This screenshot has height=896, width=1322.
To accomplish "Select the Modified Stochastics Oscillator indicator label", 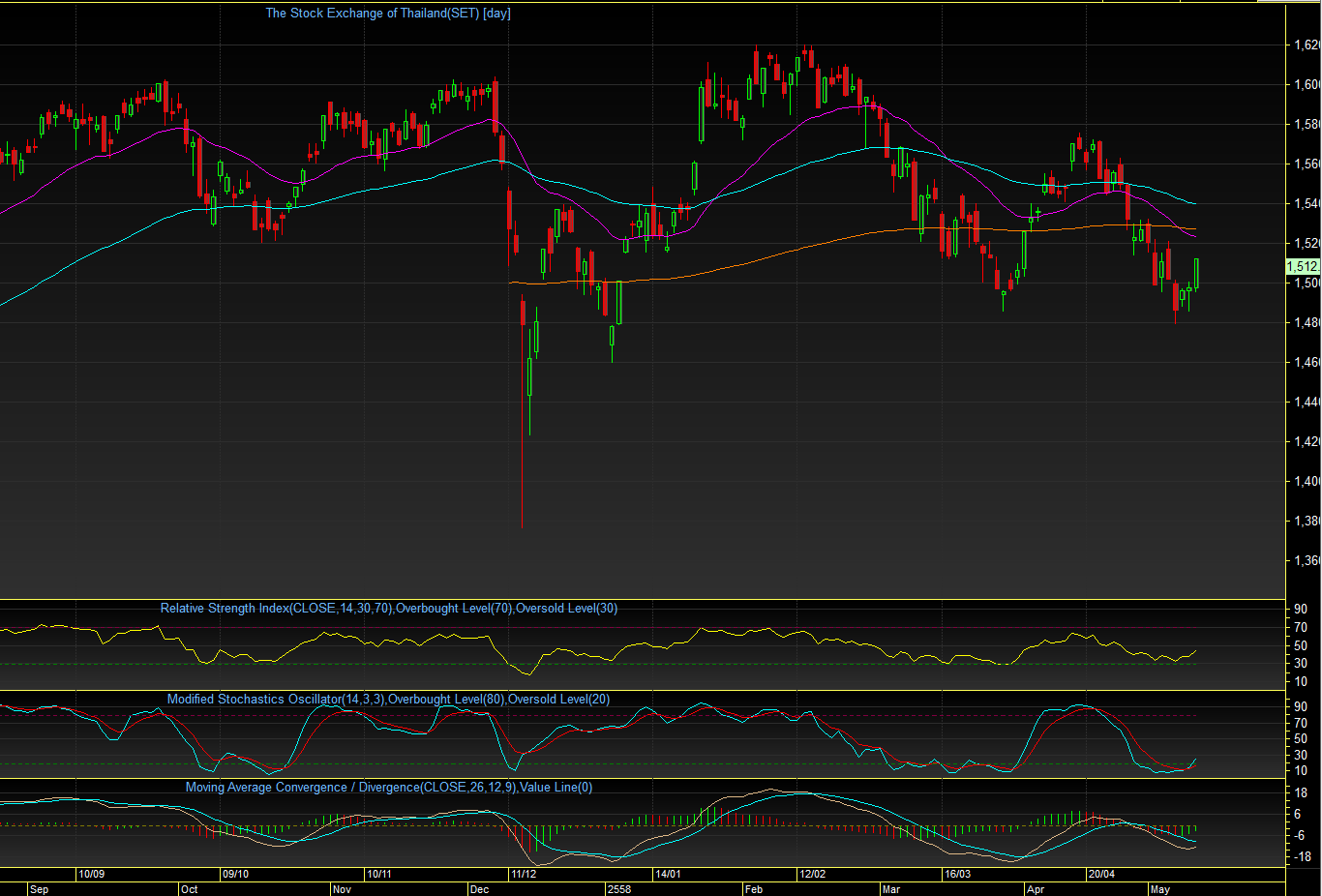I will pos(389,700).
